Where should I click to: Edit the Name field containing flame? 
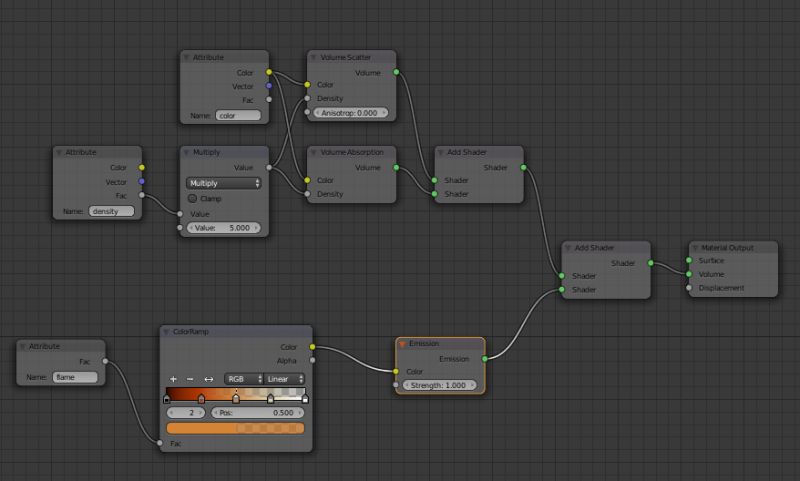click(x=74, y=377)
